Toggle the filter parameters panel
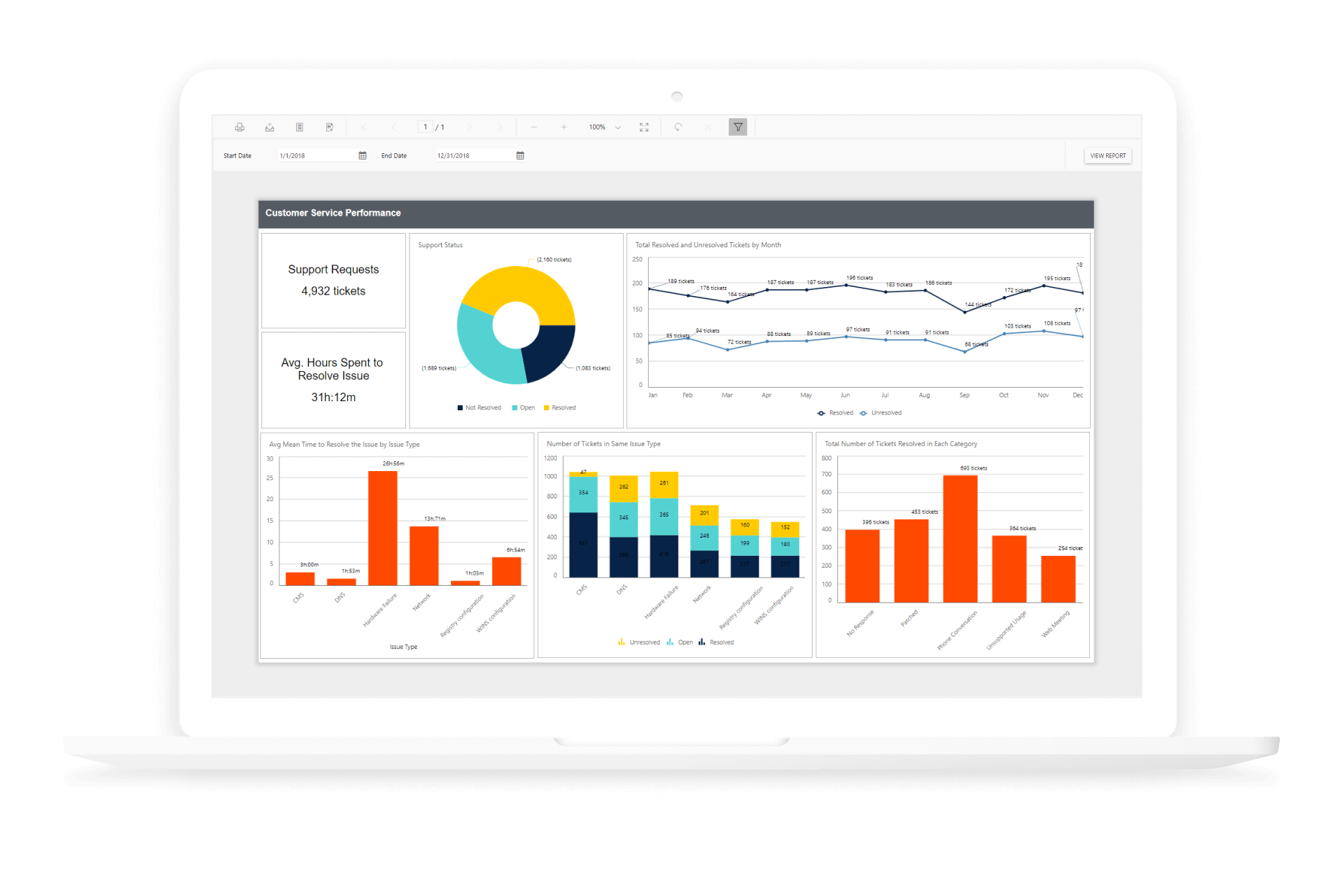Image resolution: width=1344 pixels, height=896 pixels. (738, 127)
